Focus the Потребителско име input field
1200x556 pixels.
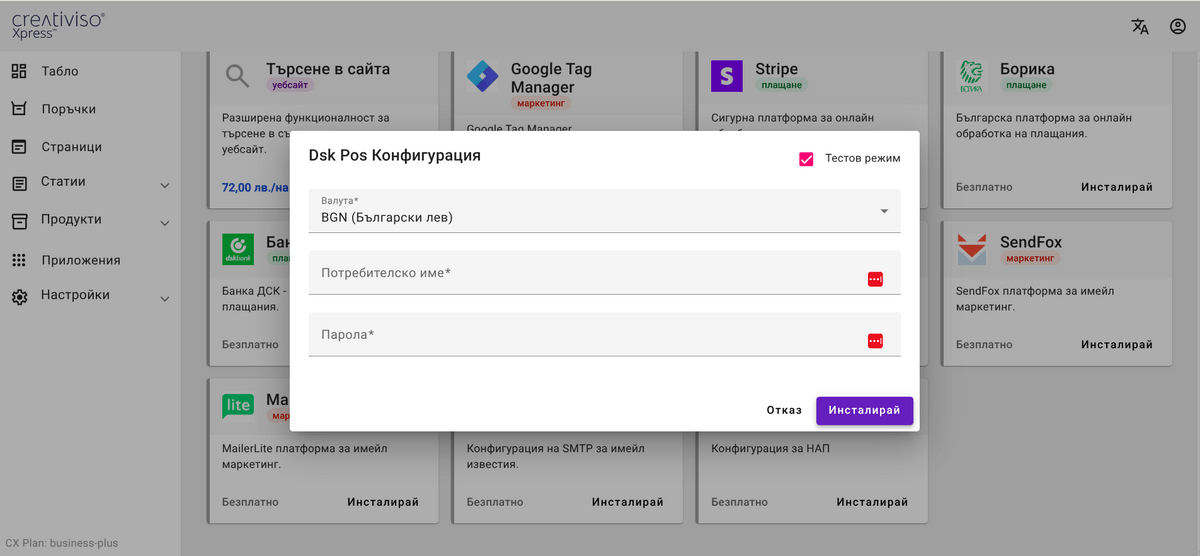pos(585,273)
